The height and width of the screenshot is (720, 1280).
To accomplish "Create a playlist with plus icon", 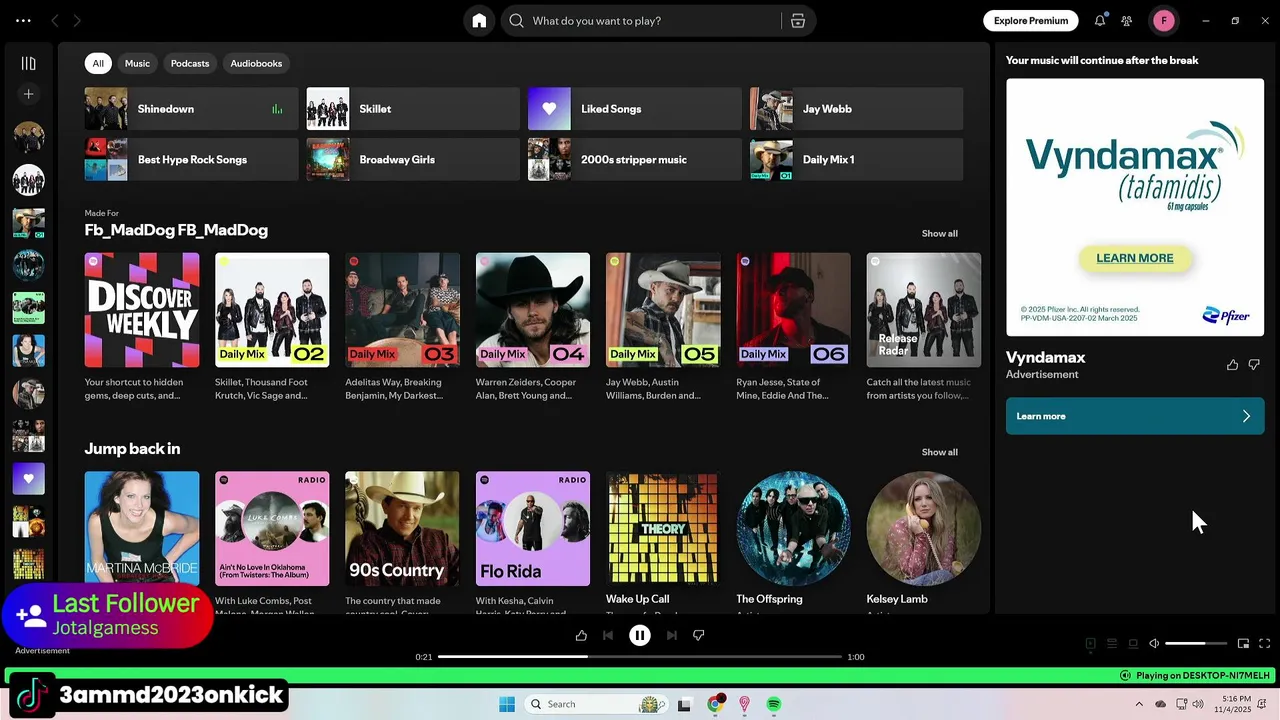I will click(x=28, y=94).
